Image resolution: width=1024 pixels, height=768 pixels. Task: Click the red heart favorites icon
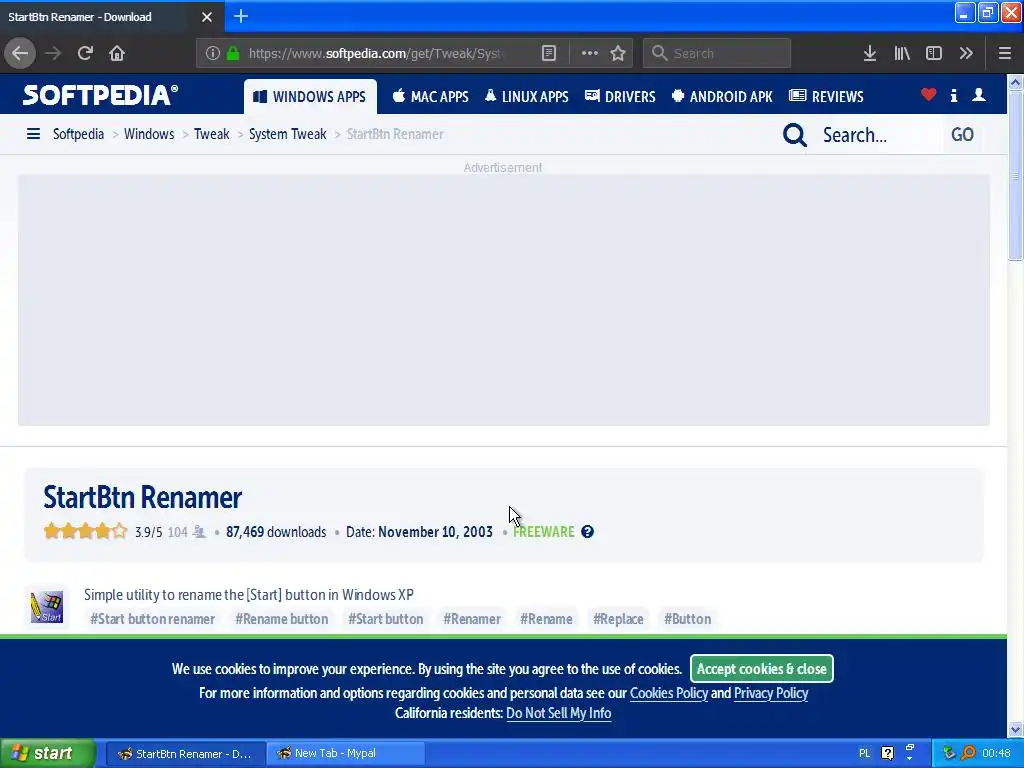coord(928,95)
